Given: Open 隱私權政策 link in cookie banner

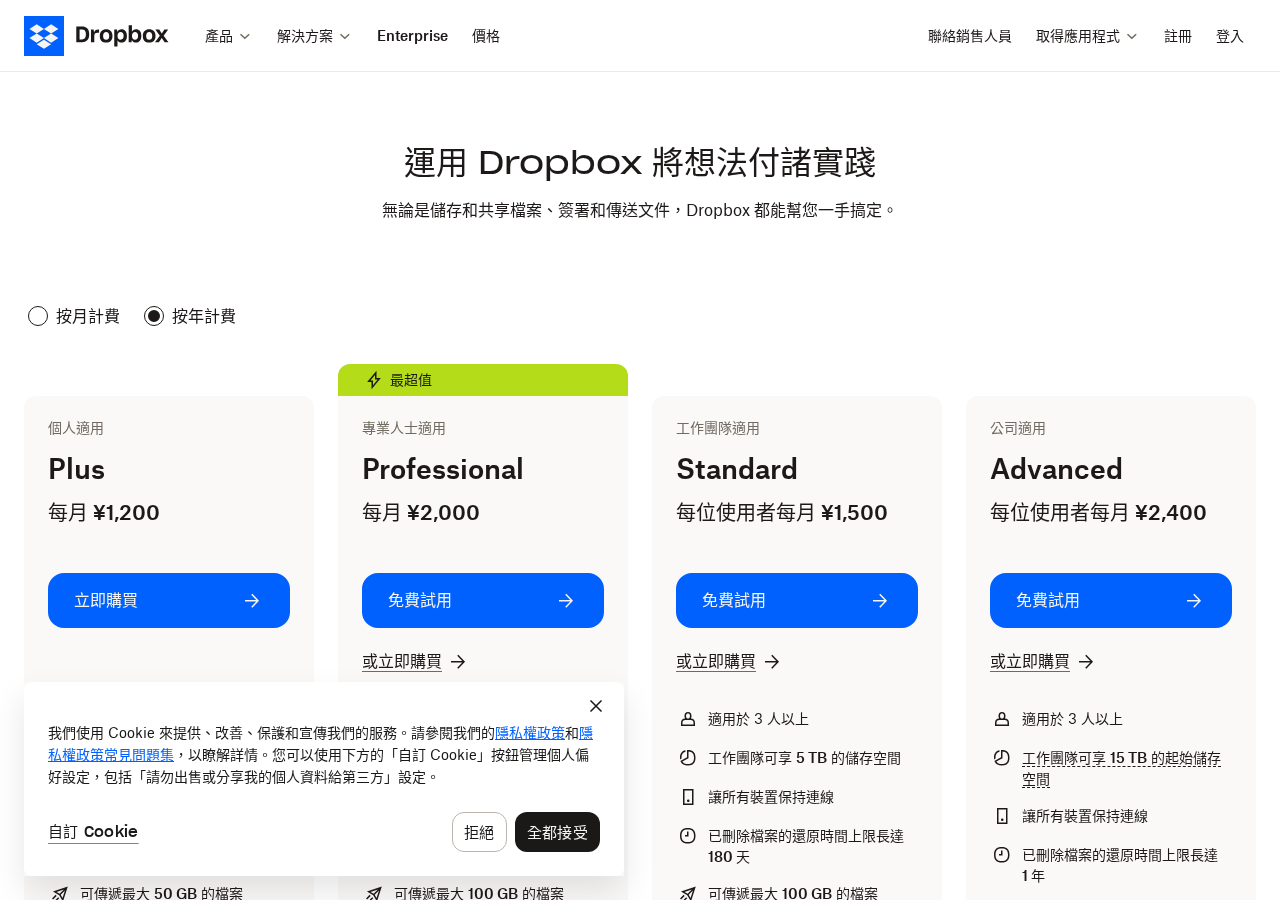Looking at the screenshot, I should pyautogui.click(x=530, y=732).
